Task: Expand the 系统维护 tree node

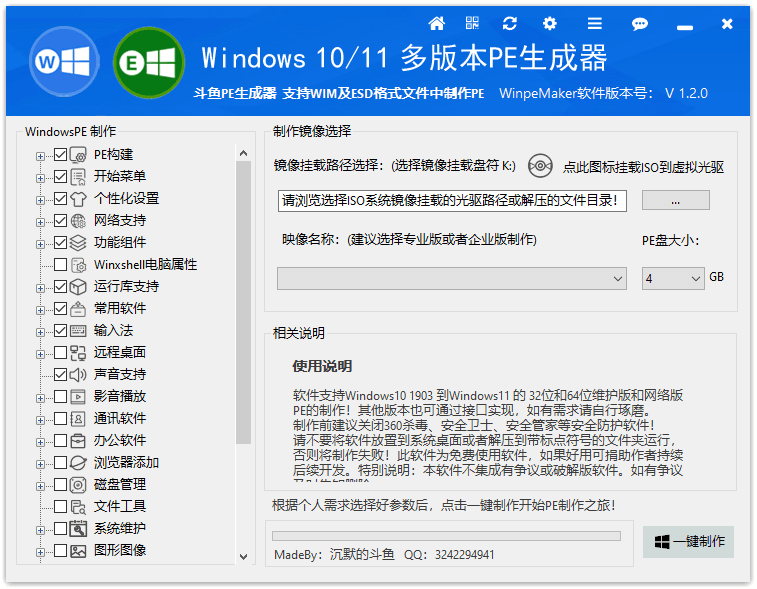Action: 41,530
